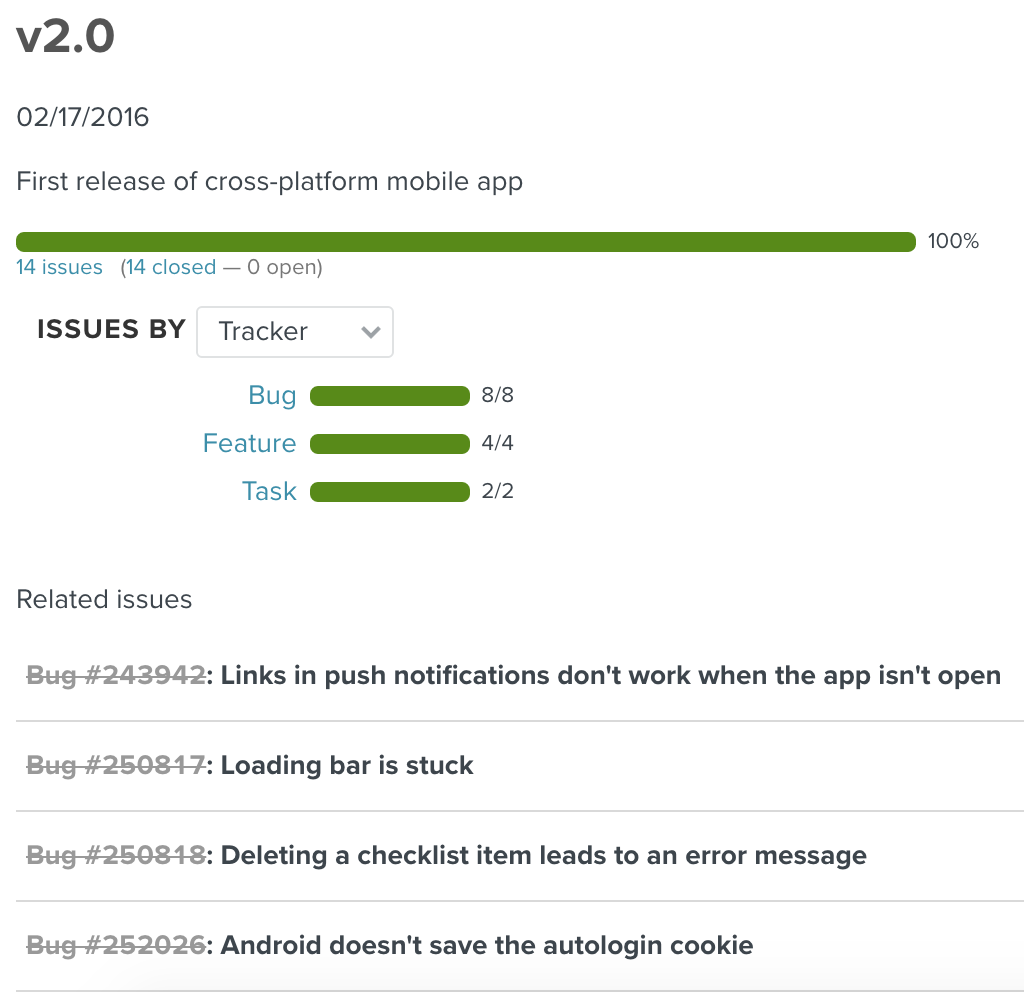Screen dimensions: 1024x992
Task: Click the overall 100% version progress bar
Action: tap(466, 241)
